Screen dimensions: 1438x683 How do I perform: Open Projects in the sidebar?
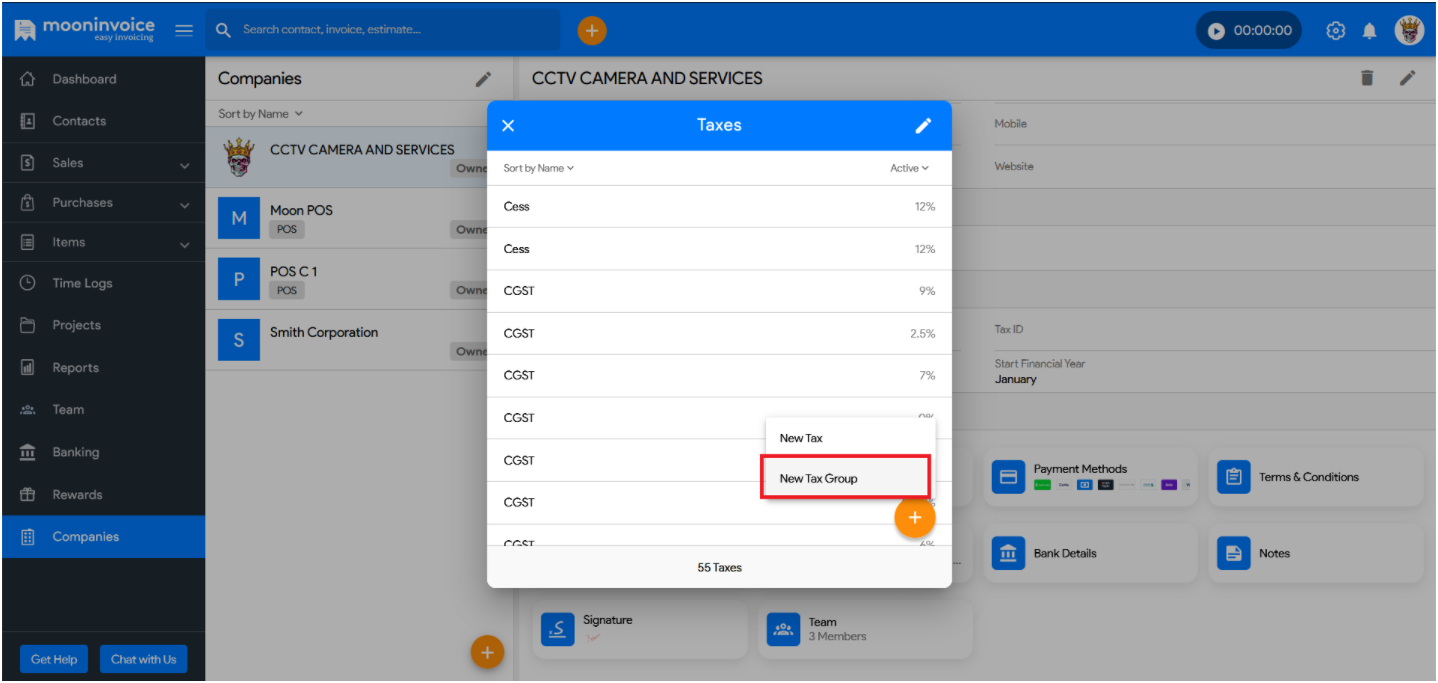[x=103, y=325]
